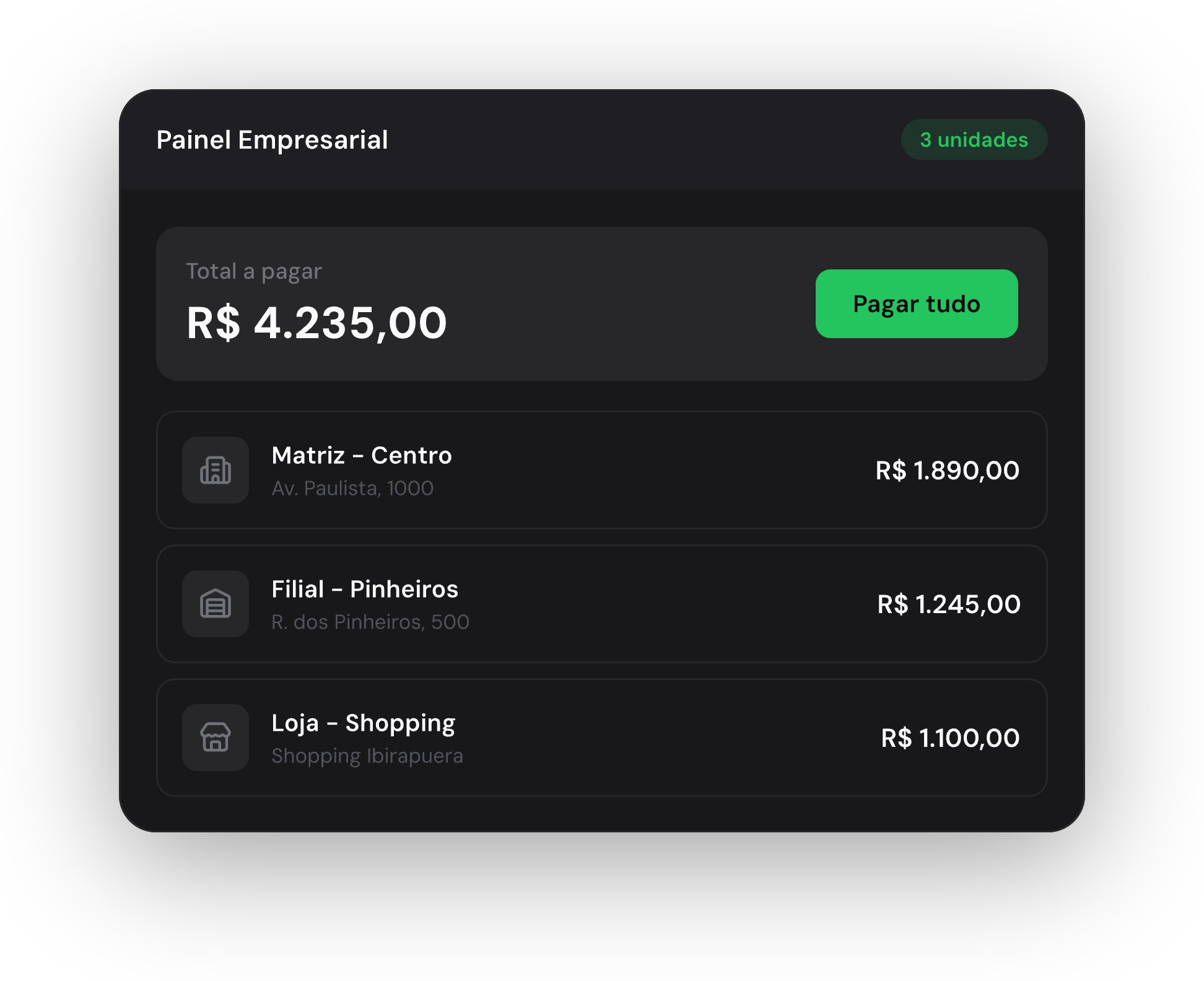Viewport: 1204px width, 981px height.
Task: Select the Matriz - Centro unit title
Action: coord(362,455)
